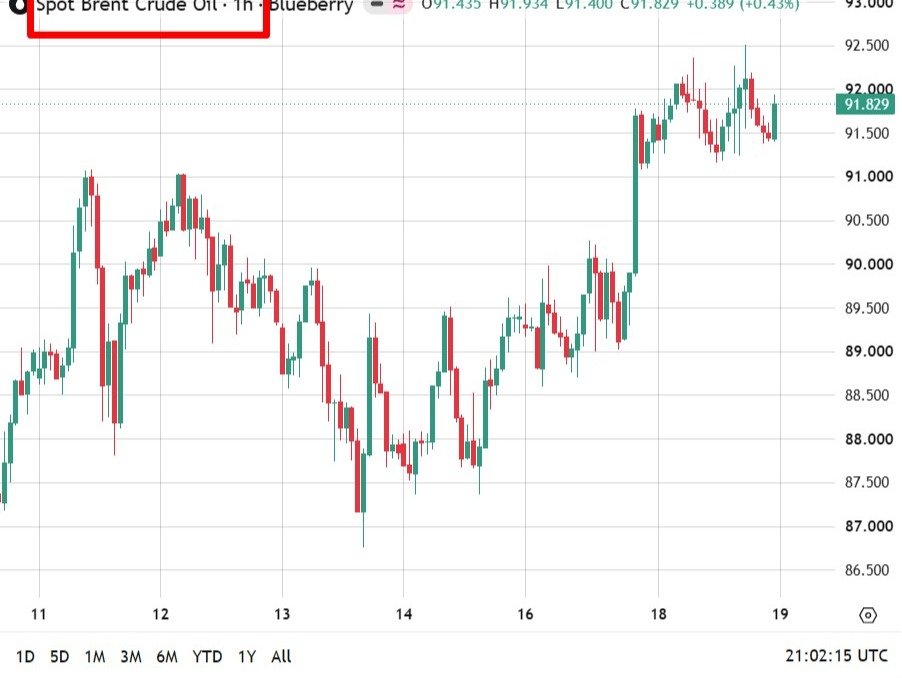902x678 pixels.
Task: Click the Spot Brent Crude Oil title
Action: (x=127, y=6)
